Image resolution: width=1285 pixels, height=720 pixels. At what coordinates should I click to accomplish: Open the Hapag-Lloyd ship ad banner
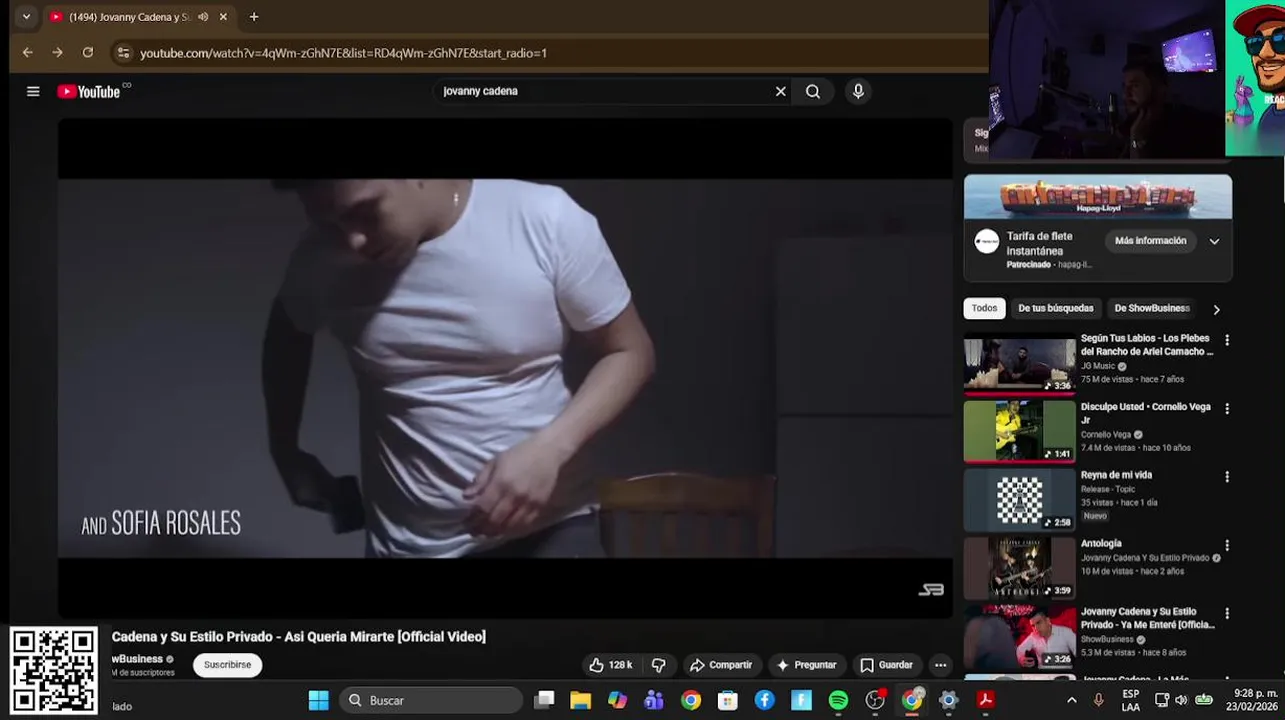point(1098,197)
